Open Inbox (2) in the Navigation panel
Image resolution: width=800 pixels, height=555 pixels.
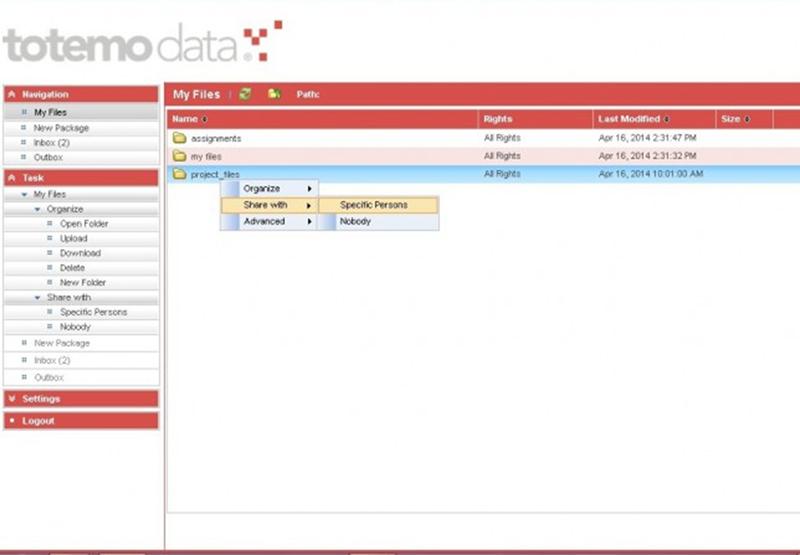click(51, 143)
